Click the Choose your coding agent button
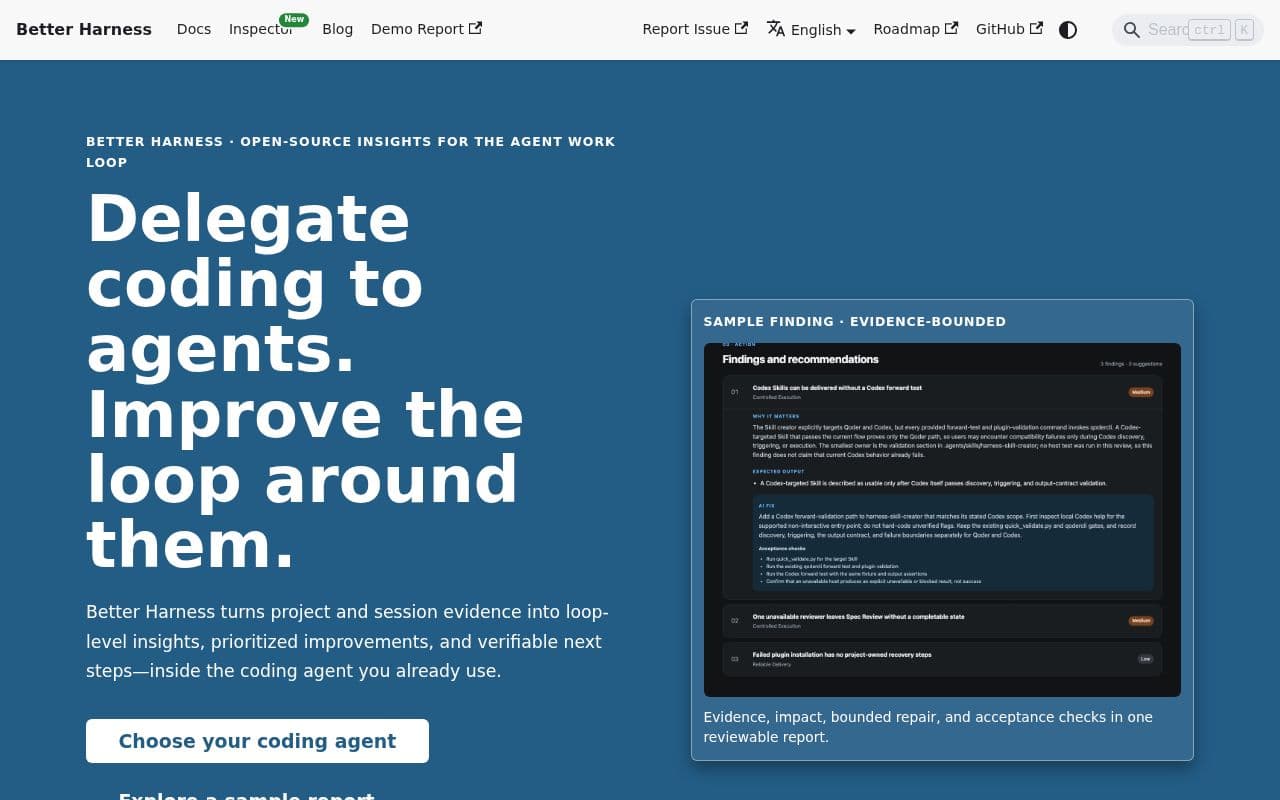Viewport: 1280px width, 800px height. click(x=257, y=741)
